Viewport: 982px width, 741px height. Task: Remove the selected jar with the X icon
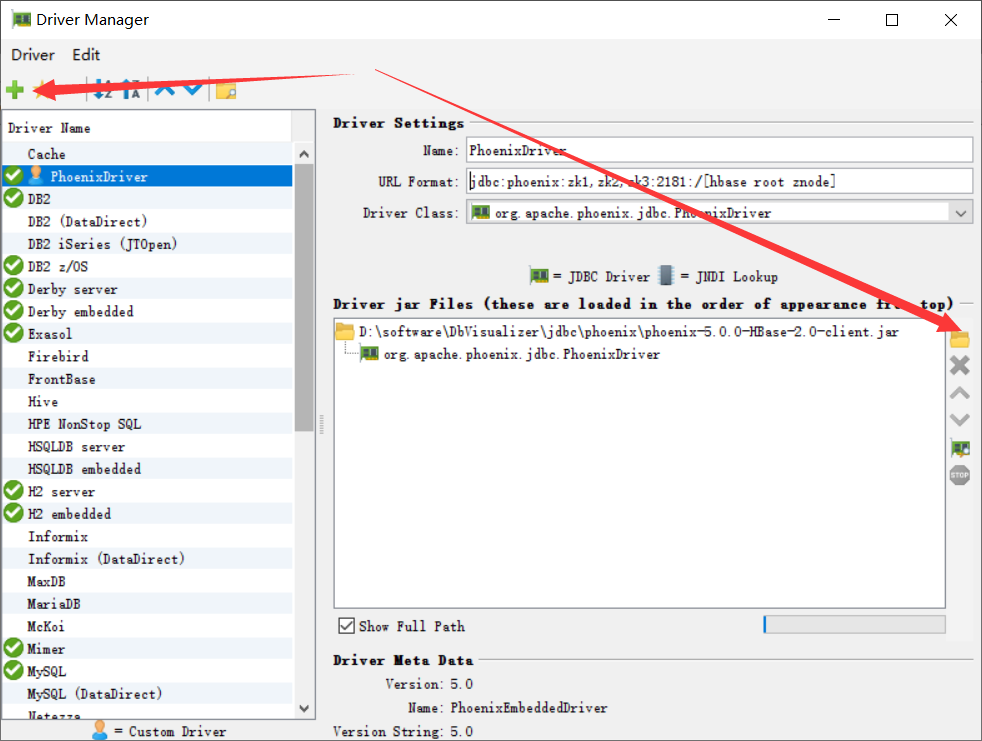click(x=959, y=365)
